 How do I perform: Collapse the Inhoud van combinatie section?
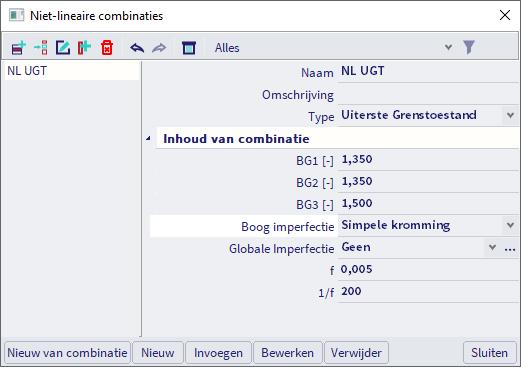coord(148,138)
